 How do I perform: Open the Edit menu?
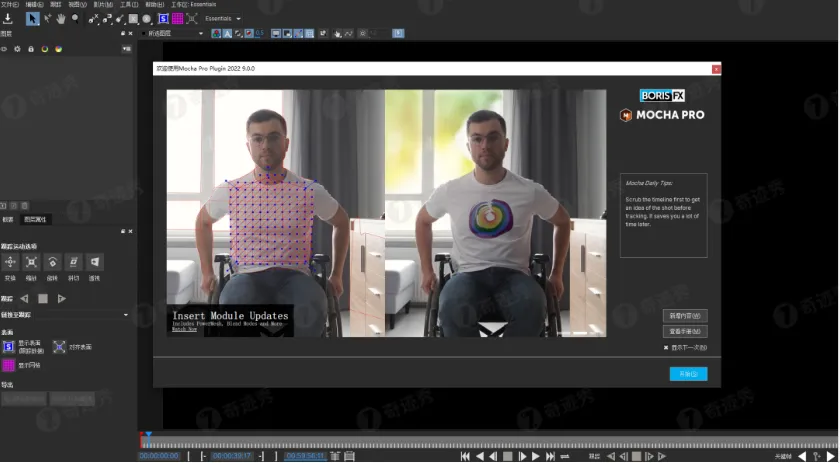[x=34, y=4]
